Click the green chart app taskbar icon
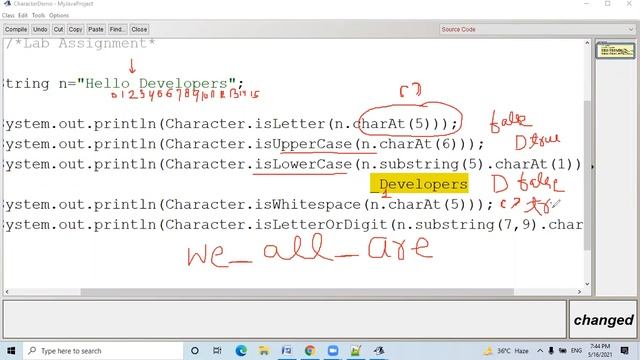The width and height of the screenshot is (640, 360). tap(356, 351)
